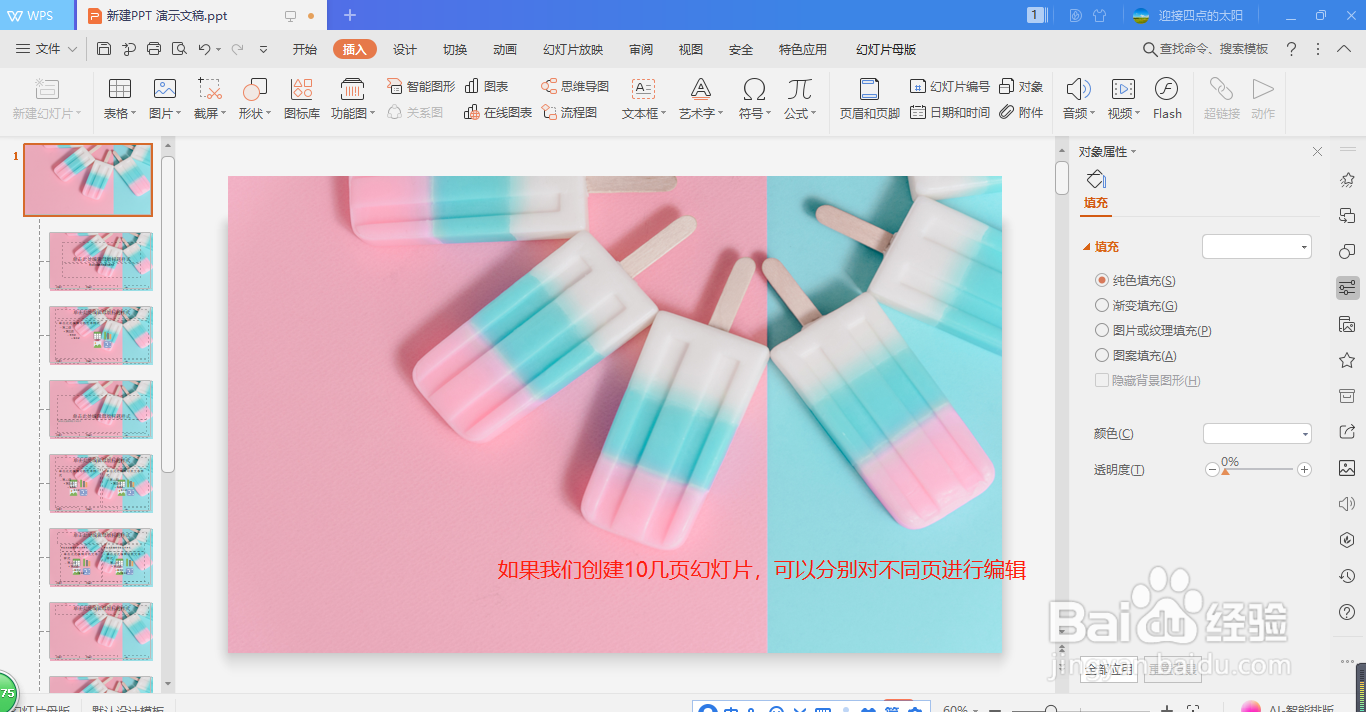Screen dimensions: 1366x712
Task: Insert 日期和时间 date and time
Action: (950, 112)
